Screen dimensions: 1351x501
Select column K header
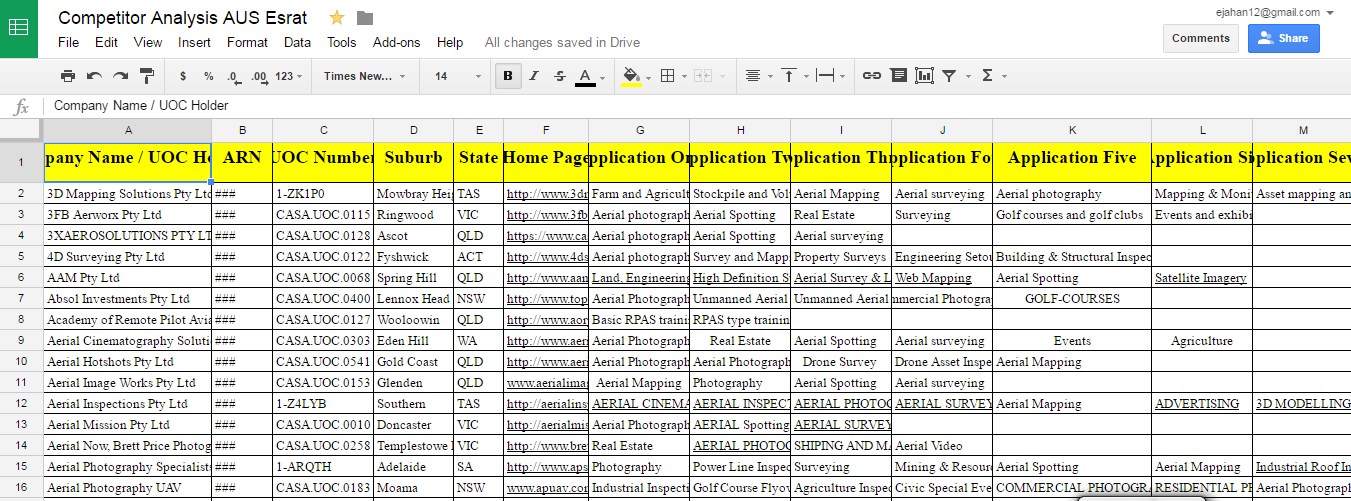click(x=1072, y=131)
